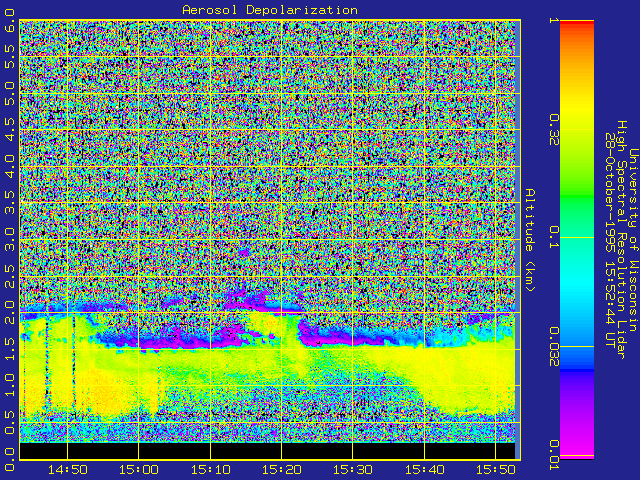The height and width of the screenshot is (480, 640).
Task: Click the colorbar label 0.01
Action: [553, 455]
